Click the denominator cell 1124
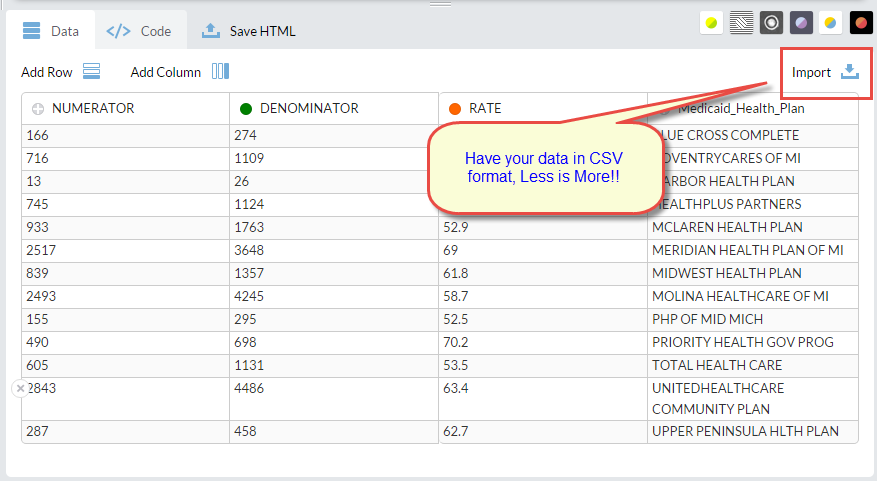 click(334, 205)
